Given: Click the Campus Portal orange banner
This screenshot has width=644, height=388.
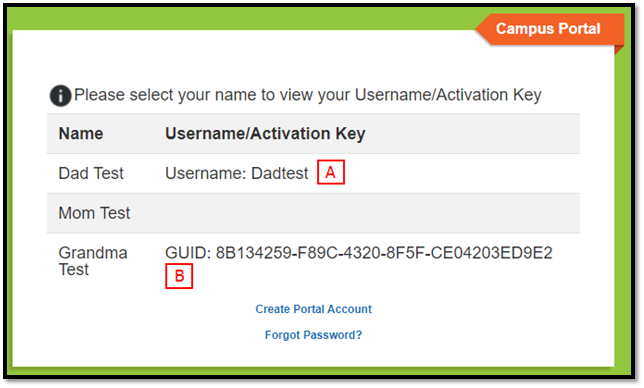Looking at the screenshot, I should click(x=549, y=29).
